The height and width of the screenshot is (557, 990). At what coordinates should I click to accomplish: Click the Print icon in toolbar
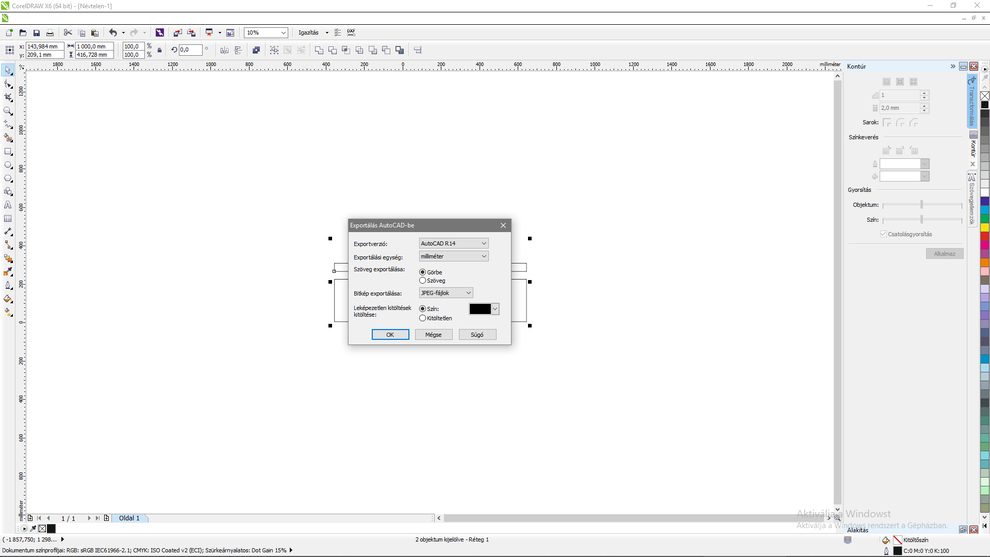tap(50, 33)
